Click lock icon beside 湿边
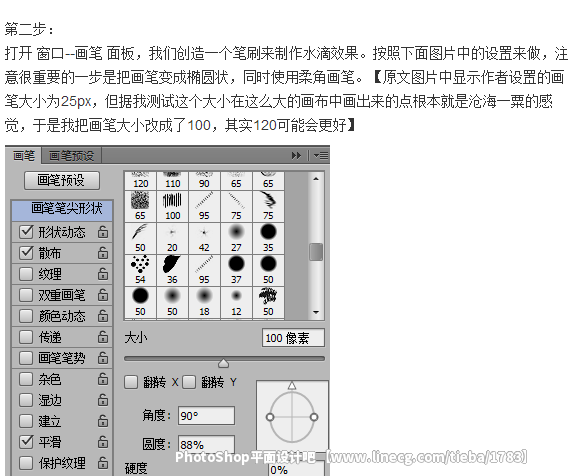The image size is (583, 476). click(x=103, y=400)
